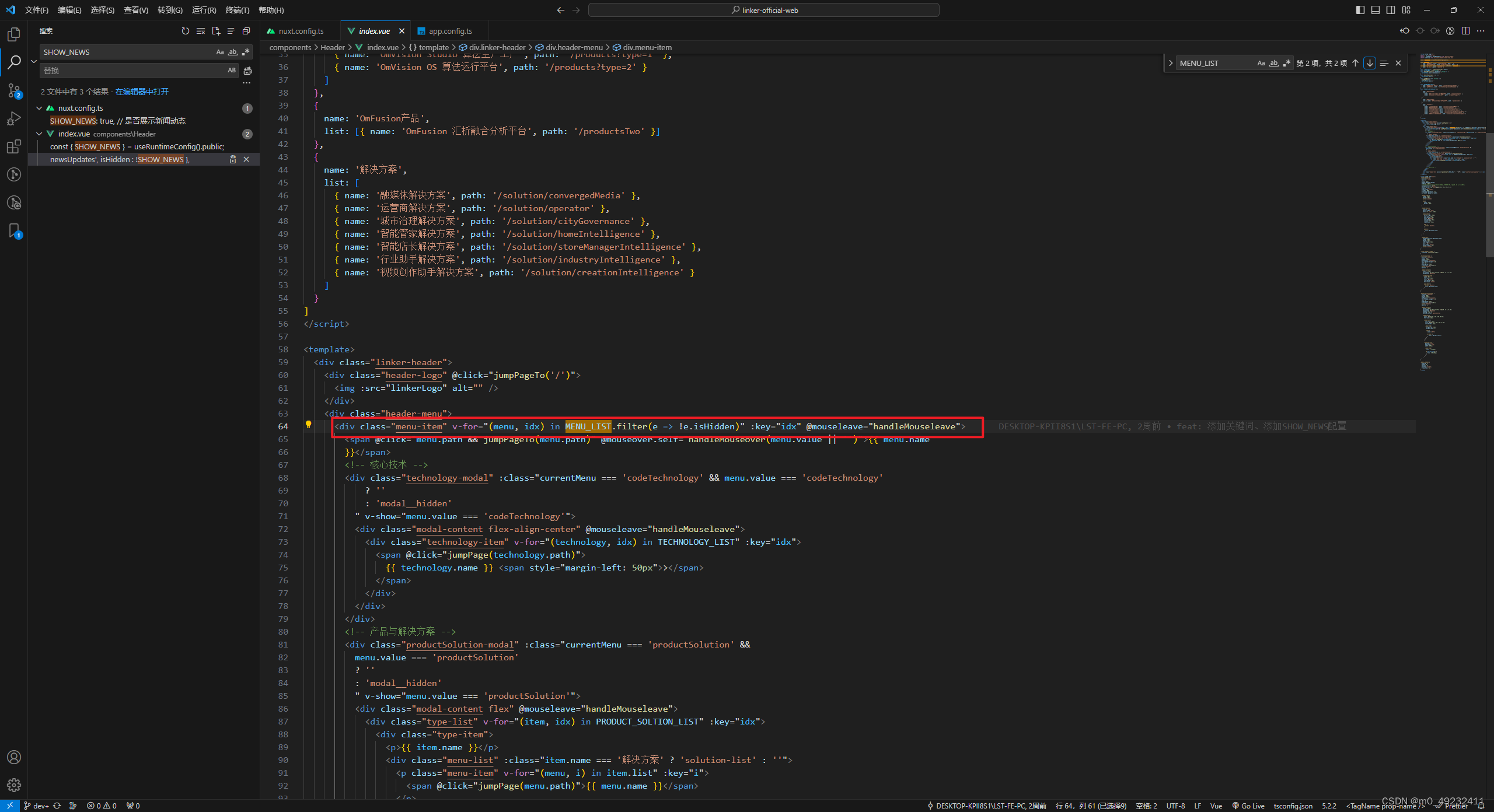The image size is (1494, 812).
Task: Toggle secondary sidebar visibility
Action: coord(1391,10)
